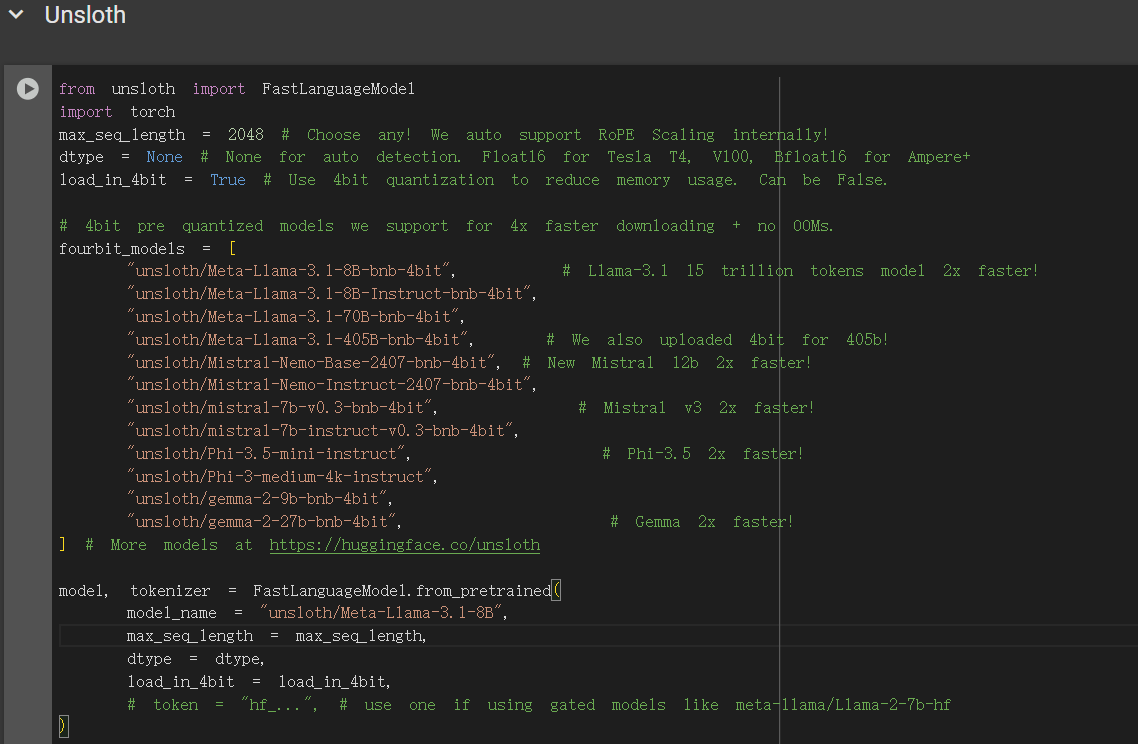Image resolution: width=1138 pixels, height=744 pixels.
Task: Click the 'import torch' line
Action: click(x=117, y=112)
